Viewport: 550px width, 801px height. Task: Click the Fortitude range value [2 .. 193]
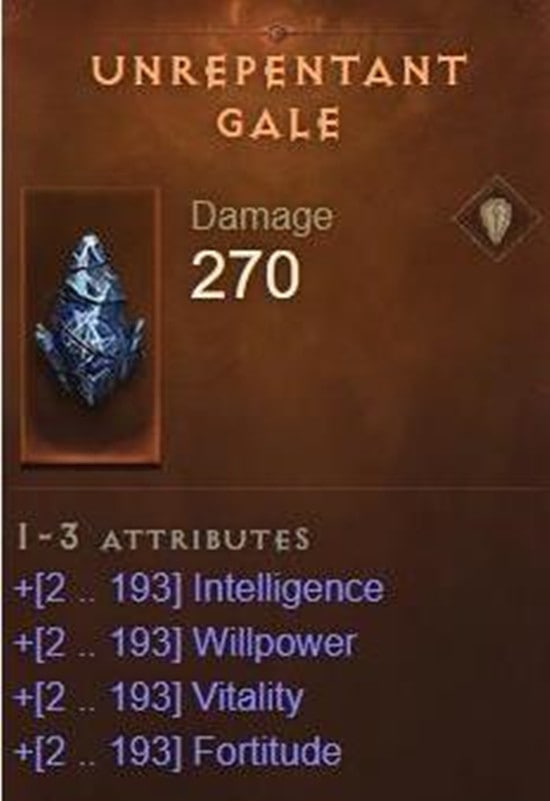(98, 752)
